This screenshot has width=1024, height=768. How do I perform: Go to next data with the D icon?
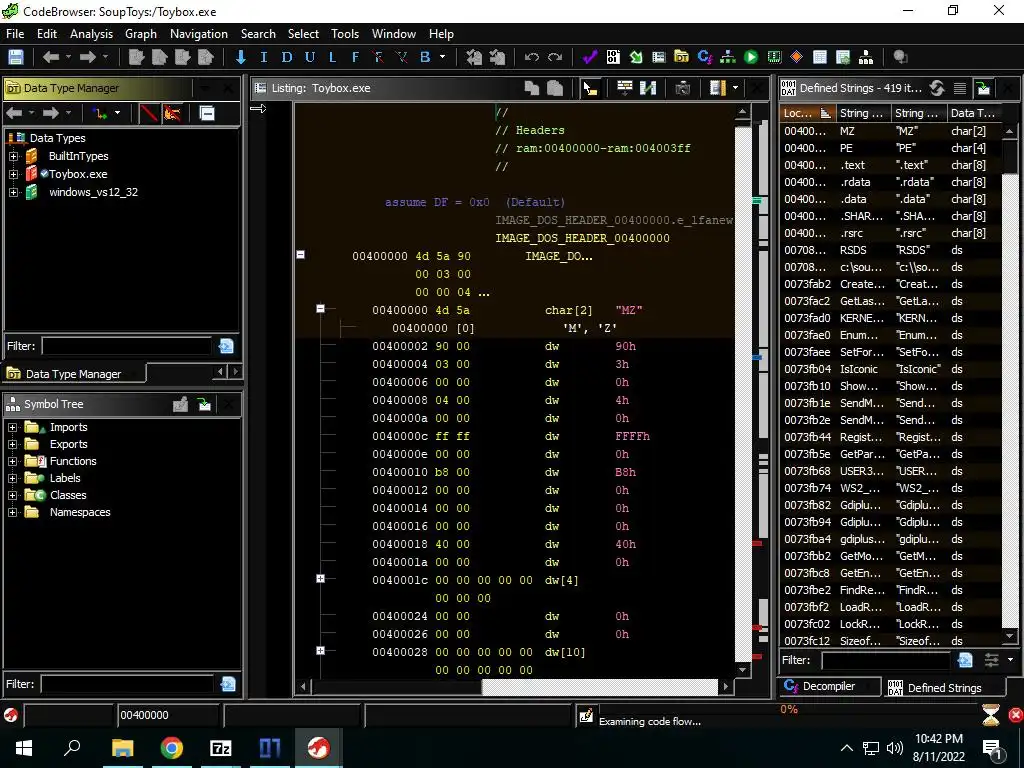pyautogui.click(x=287, y=57)
